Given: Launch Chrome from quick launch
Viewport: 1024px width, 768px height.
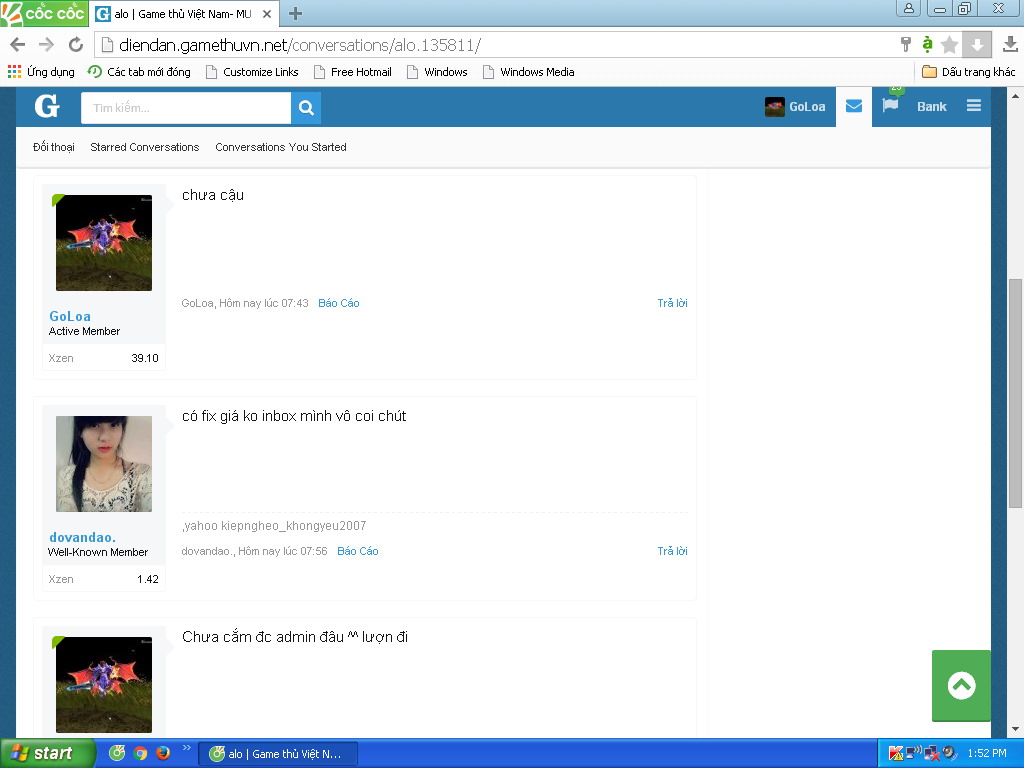Looking at the screenshot, I should click(x=140, y=753).
